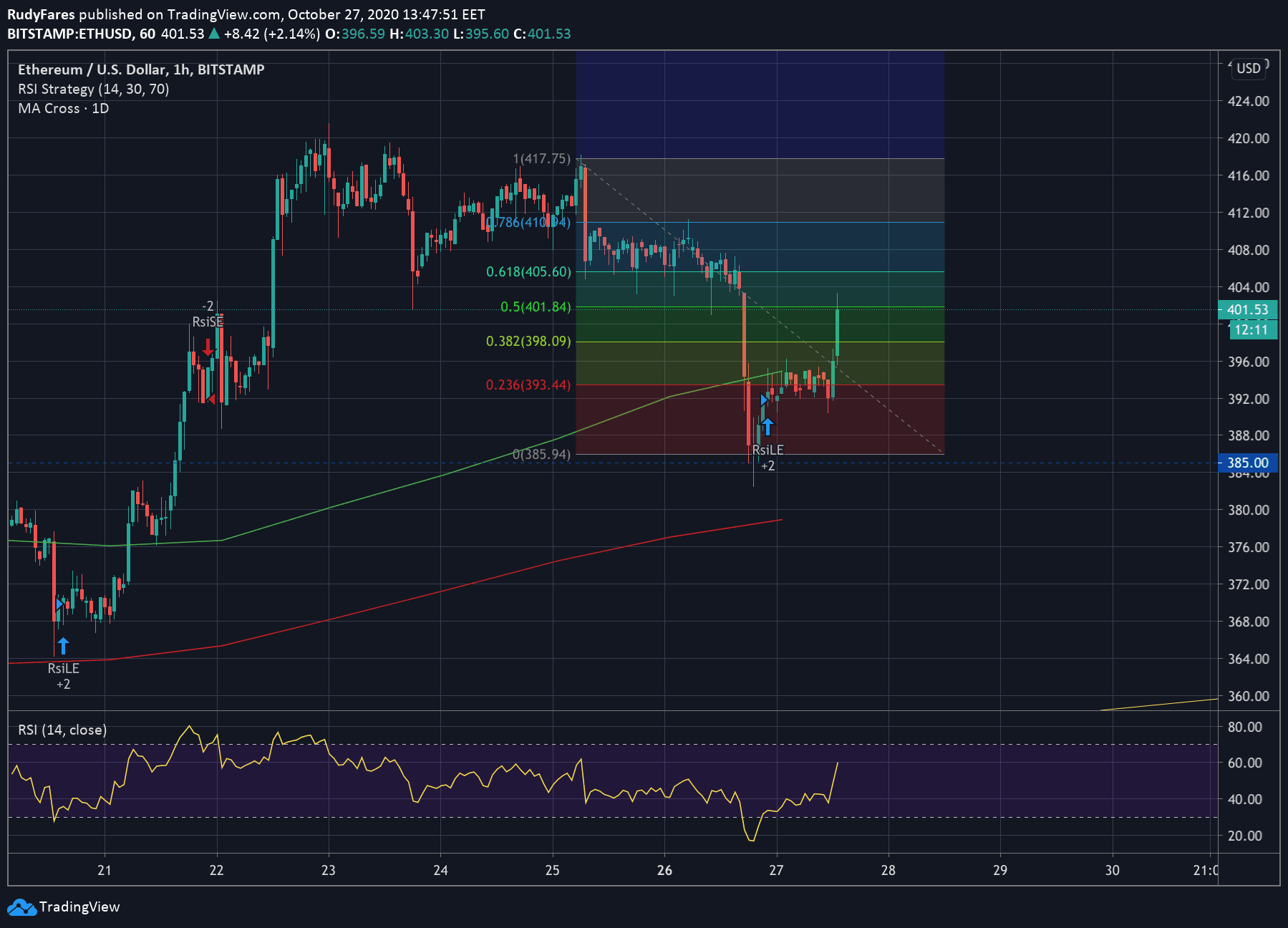Image resolution: width=1288 pixels, height=928 pixels.
Task: Click the RSI (14, close) pane title
Action: pyautogui.click(x=62, y=730)
